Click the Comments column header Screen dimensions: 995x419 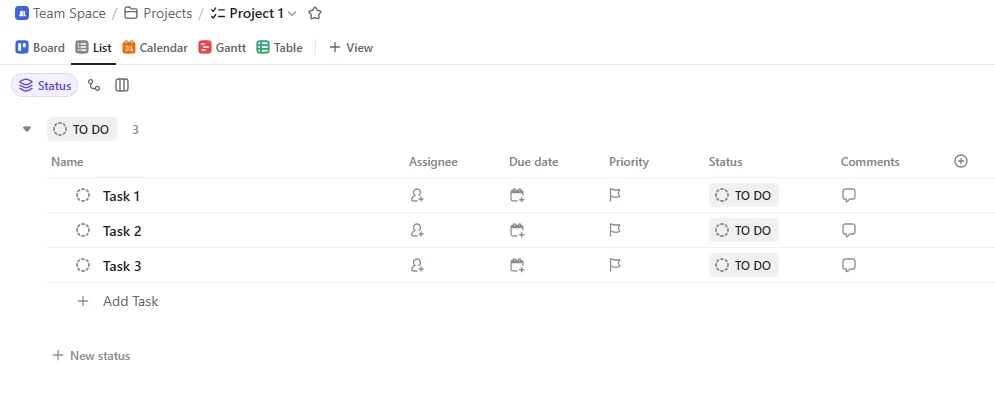click(870, 162)
